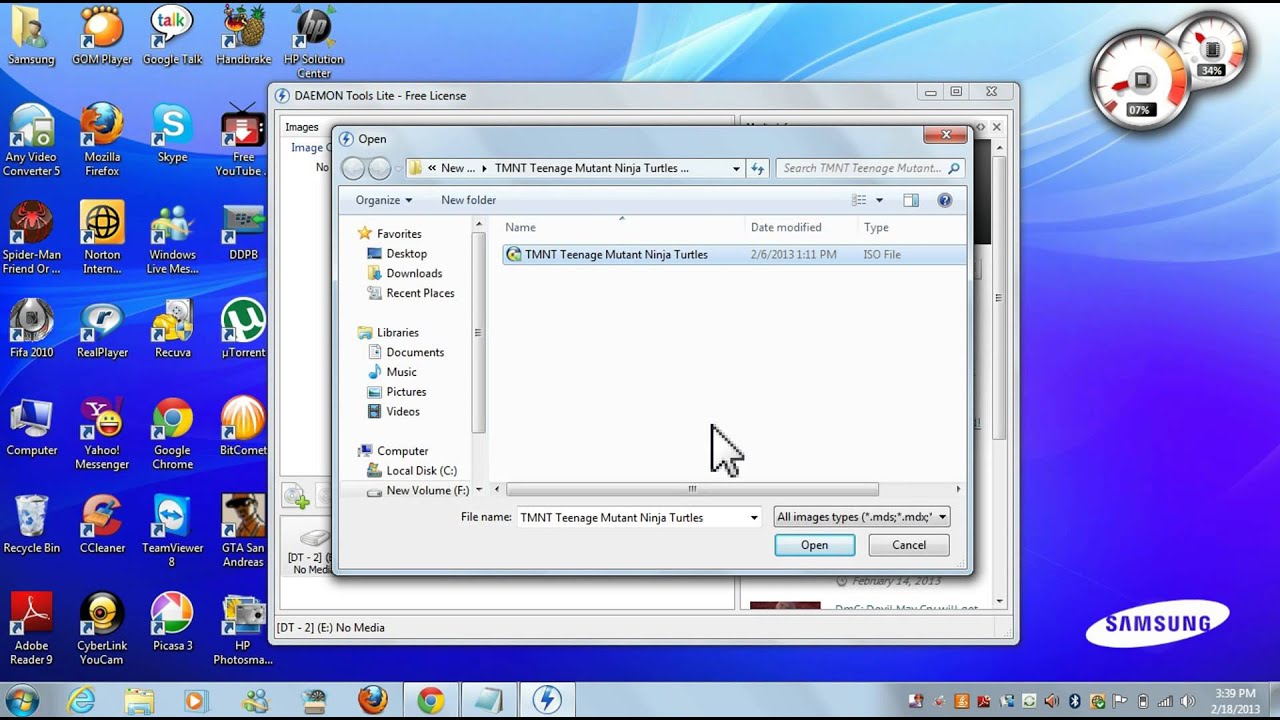Image resolution: width=1280 pixels, height=720 pixels.
Task: Expand the recent pages arrow beside Forward
Action: tap(398, 168)
